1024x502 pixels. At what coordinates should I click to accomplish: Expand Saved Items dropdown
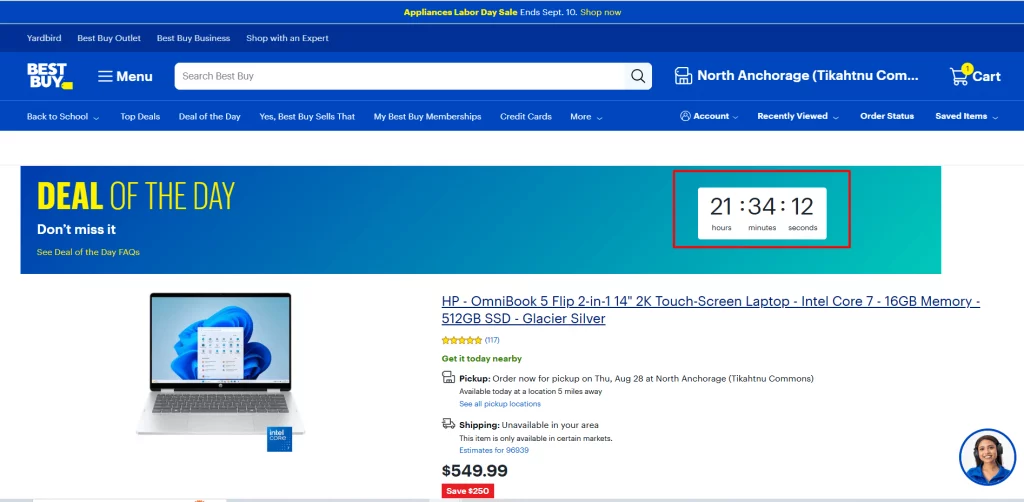pyautogui.click(x=967, y=116)
